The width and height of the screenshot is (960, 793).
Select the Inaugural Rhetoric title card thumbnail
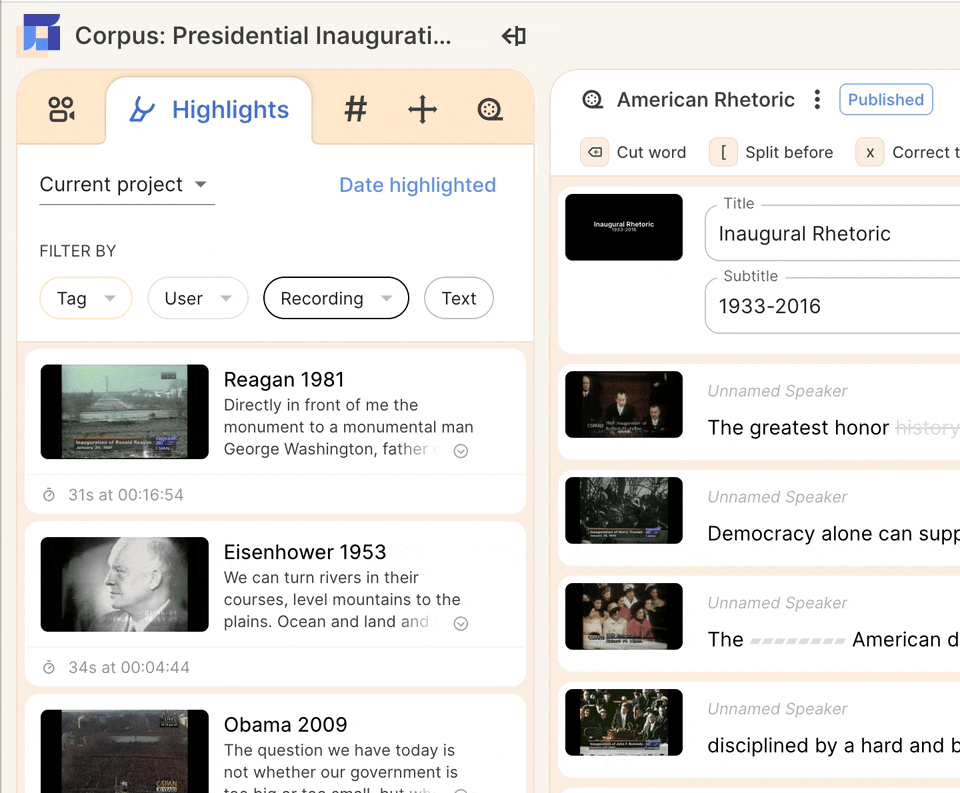coord(624,227)
